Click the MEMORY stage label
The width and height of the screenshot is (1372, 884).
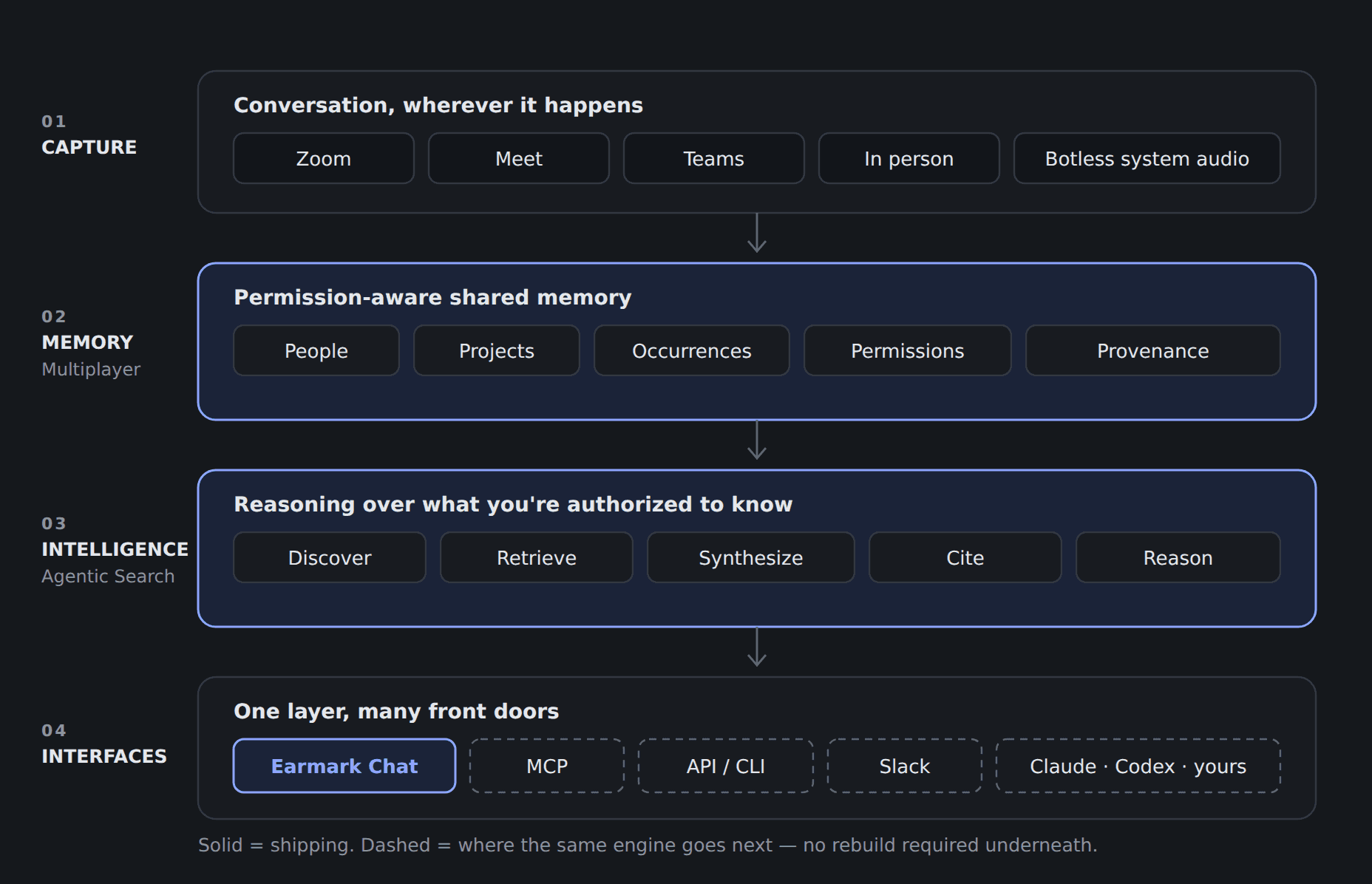[87, 342]
